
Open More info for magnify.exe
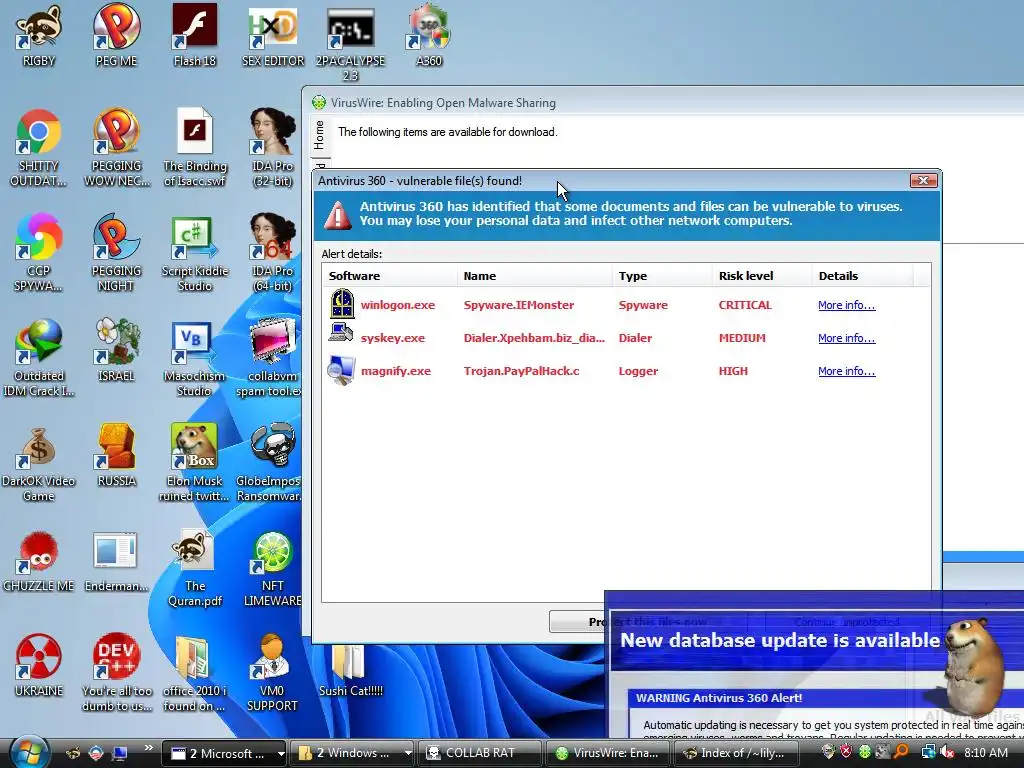pos(846,371)
